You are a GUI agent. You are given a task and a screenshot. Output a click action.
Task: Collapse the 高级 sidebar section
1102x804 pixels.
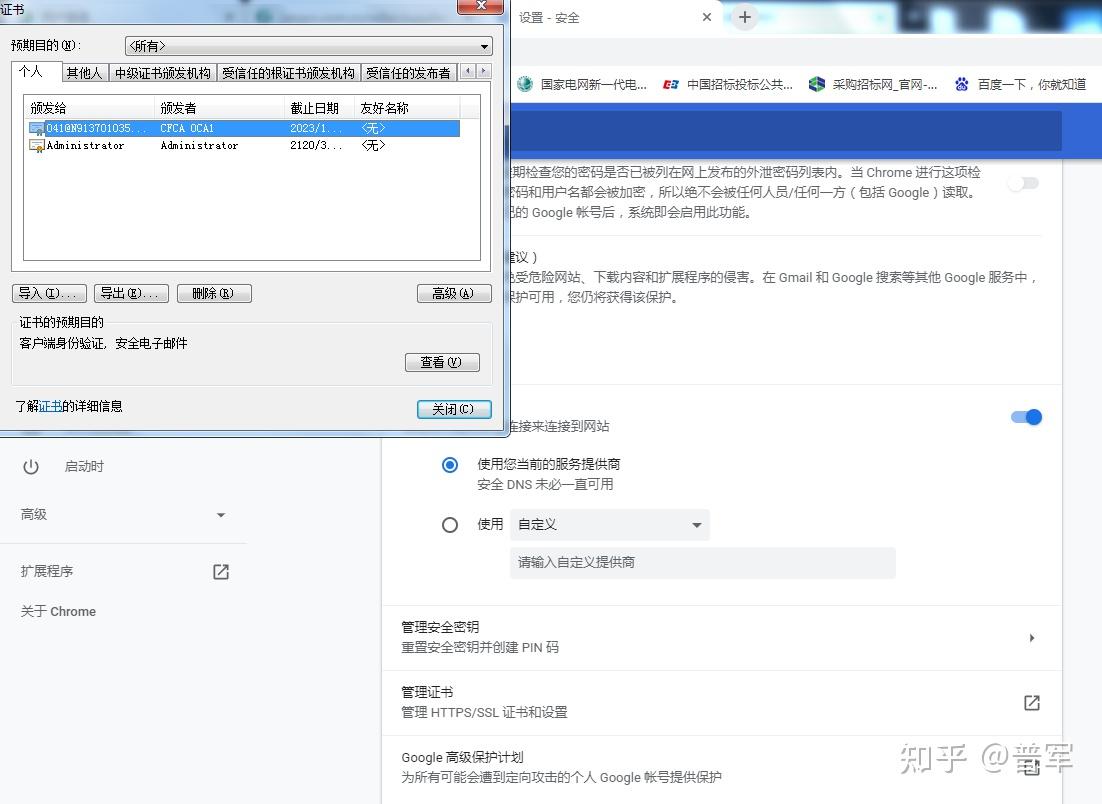point(219,514)
